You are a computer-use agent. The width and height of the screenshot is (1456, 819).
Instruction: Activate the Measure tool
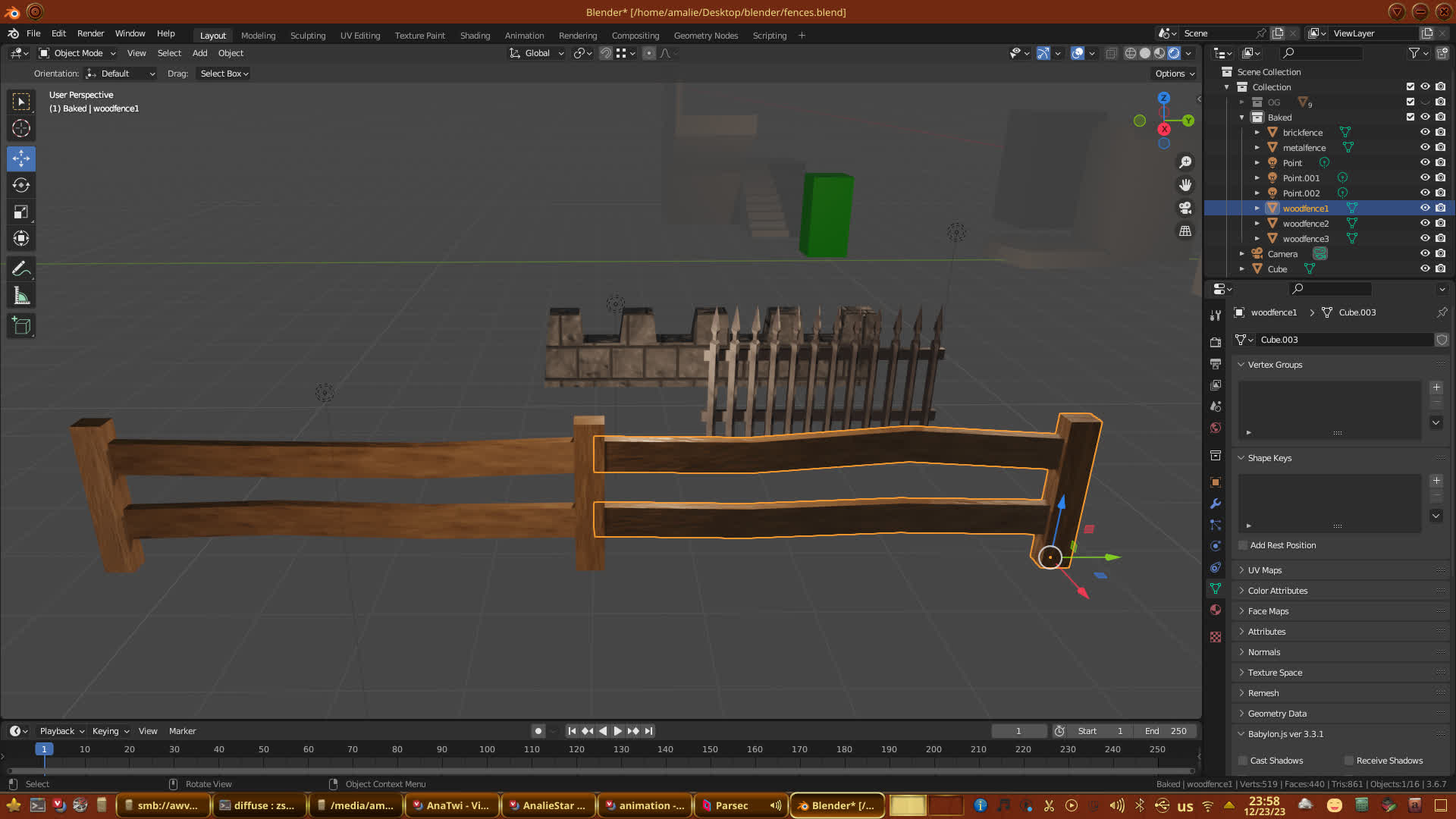coord(21,297)
